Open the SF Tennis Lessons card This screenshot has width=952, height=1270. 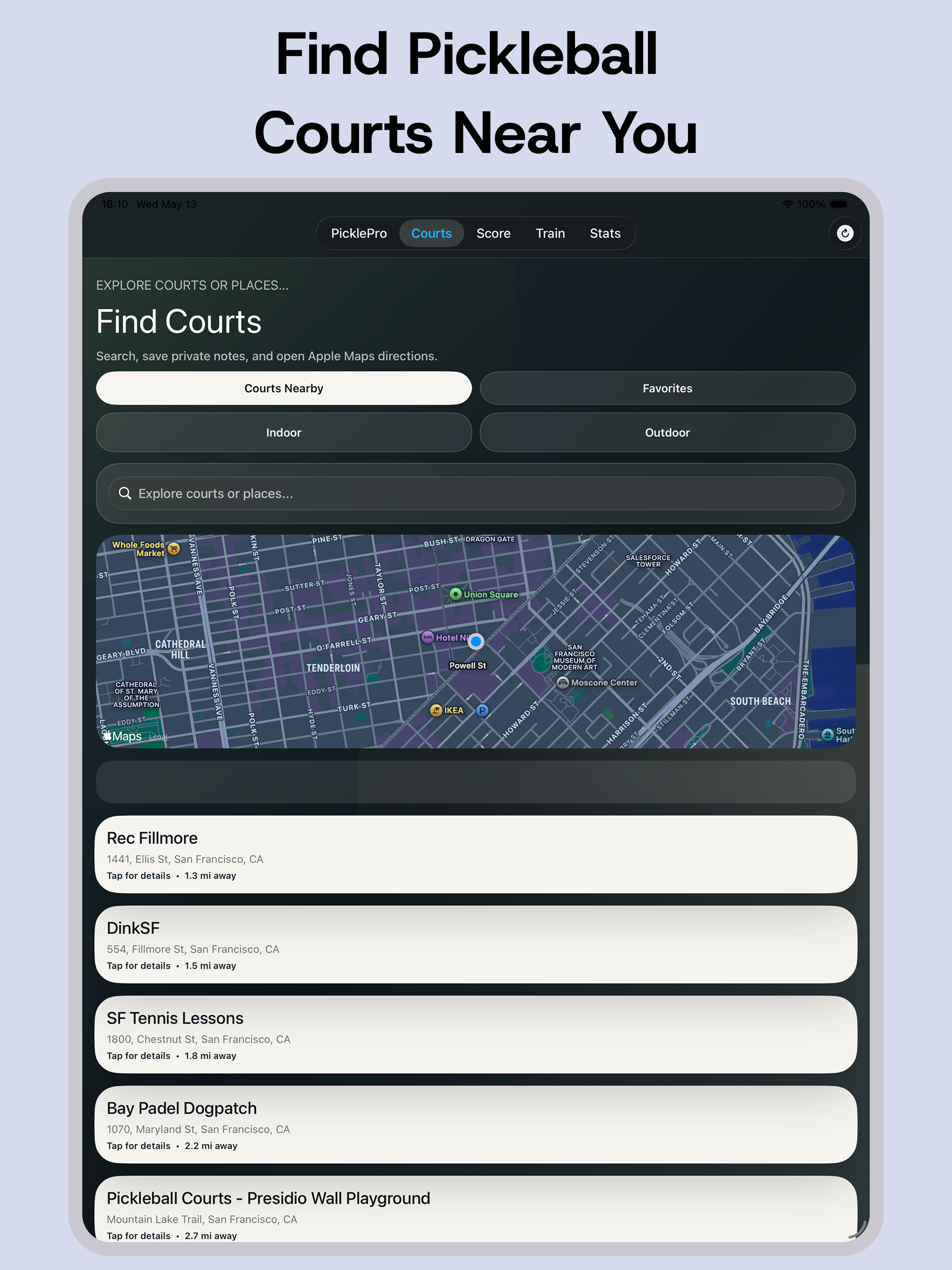476,1035
